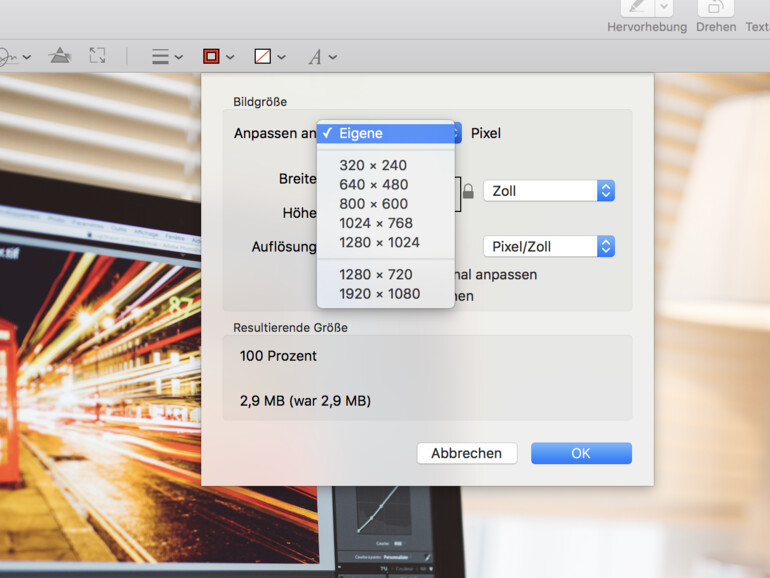Viewport: 770px width, 578px height.
Task: Open the Adjust Color prism tool
Action: pyautogui.click(x=59, y=57)
